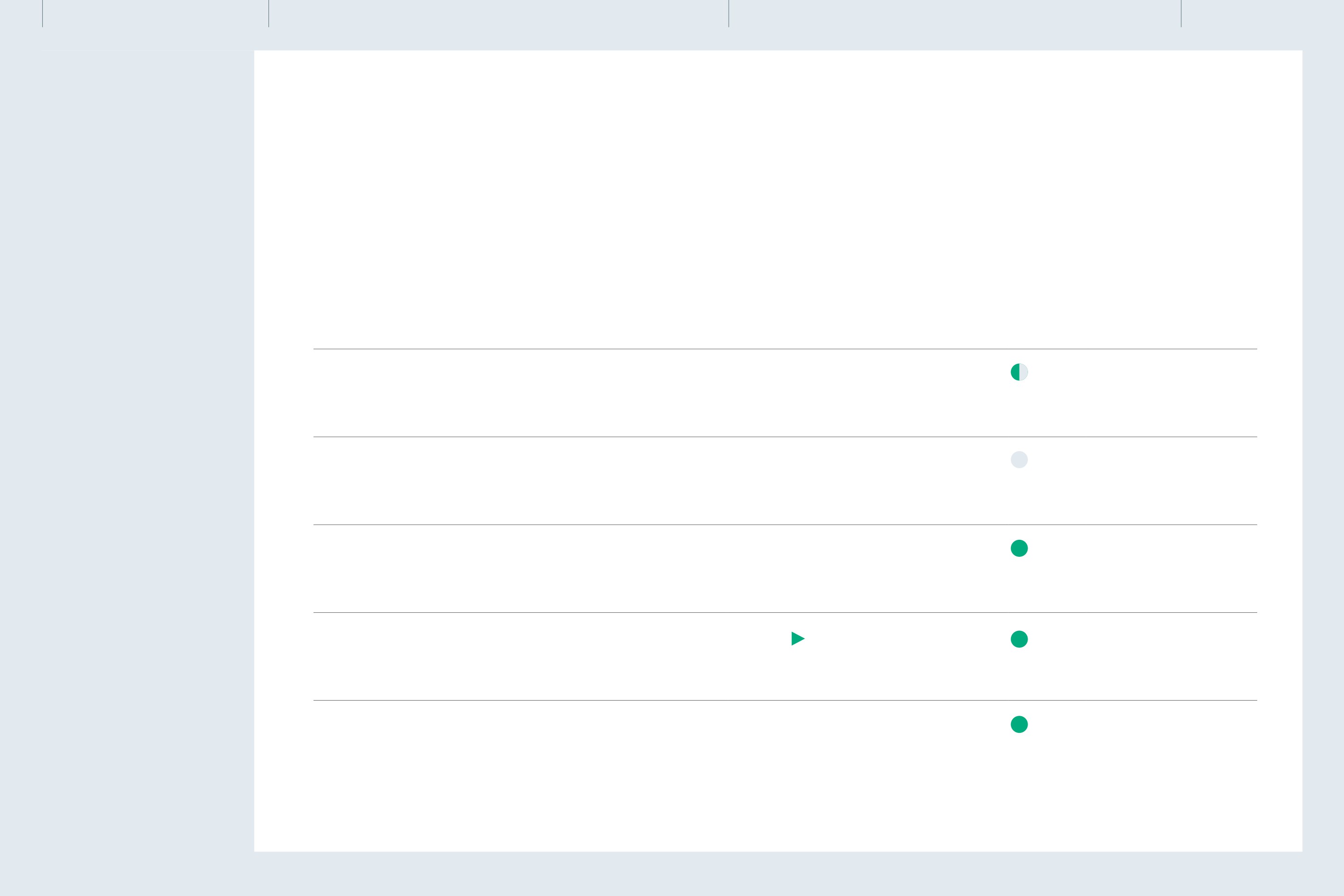Click the green play triangle
This screenshot has height=896, width=1344.
797,638
